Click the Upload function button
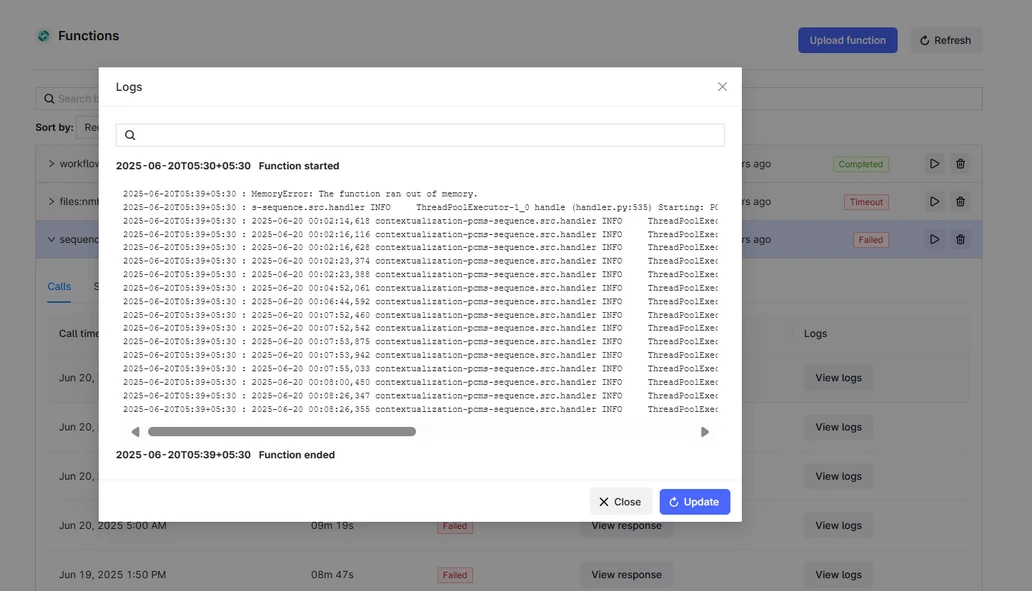The width and height of the screenshot is (1032, 591). [847, 40]
